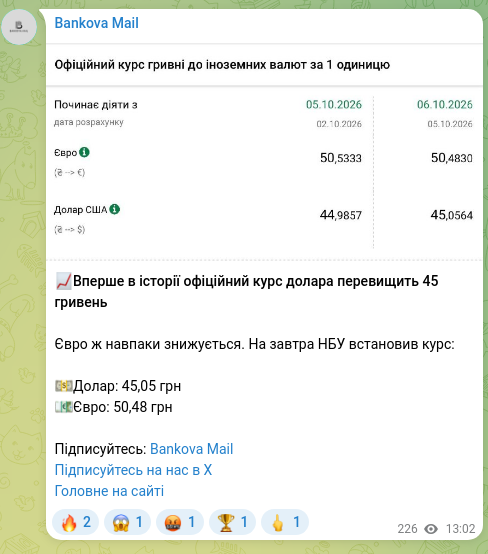The width and height of the screenshot is (488, 554).
Task: Click the info icon next to Євро
Action: 84,152
